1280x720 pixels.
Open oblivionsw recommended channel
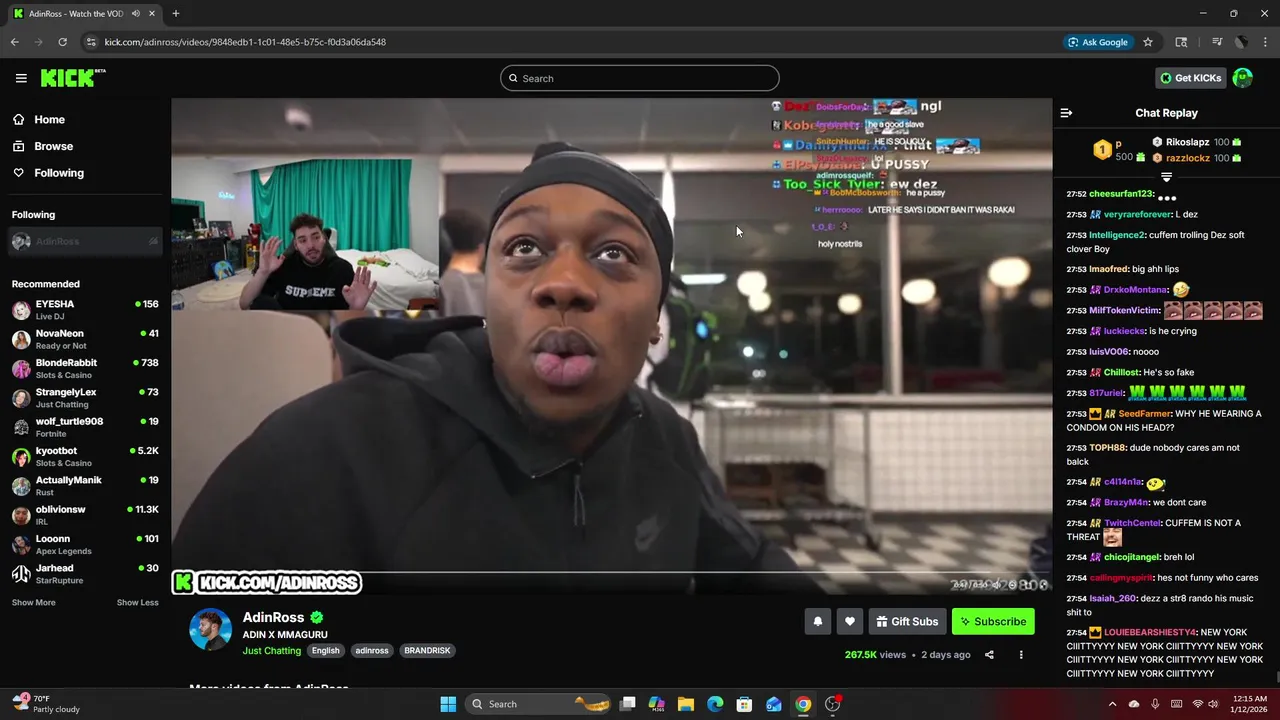tap(85, 515)
